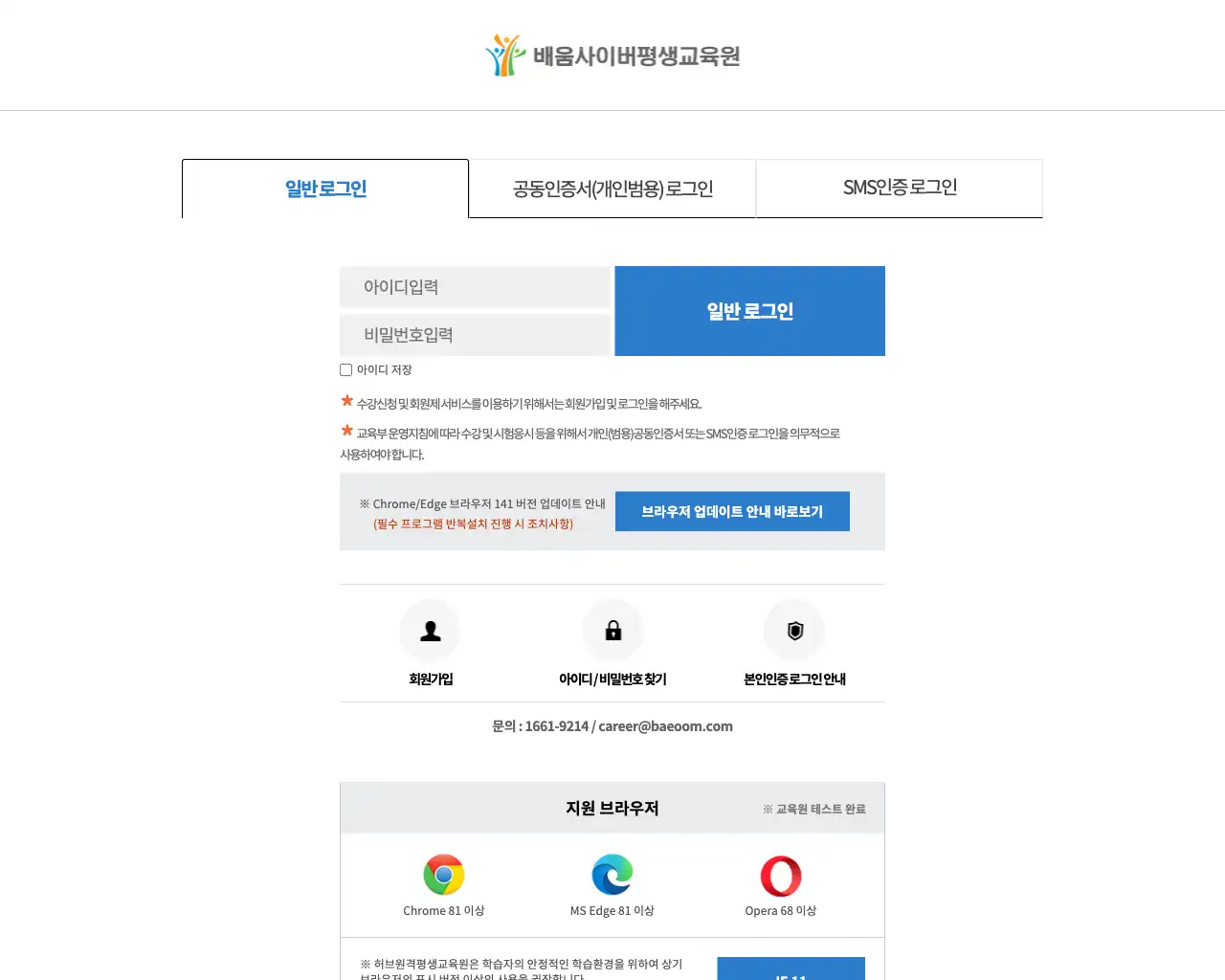1225x980 pixels.
Task: Click the lock icon for 아이디/비밀번호 찾기
Action: (x=612, y=631)
